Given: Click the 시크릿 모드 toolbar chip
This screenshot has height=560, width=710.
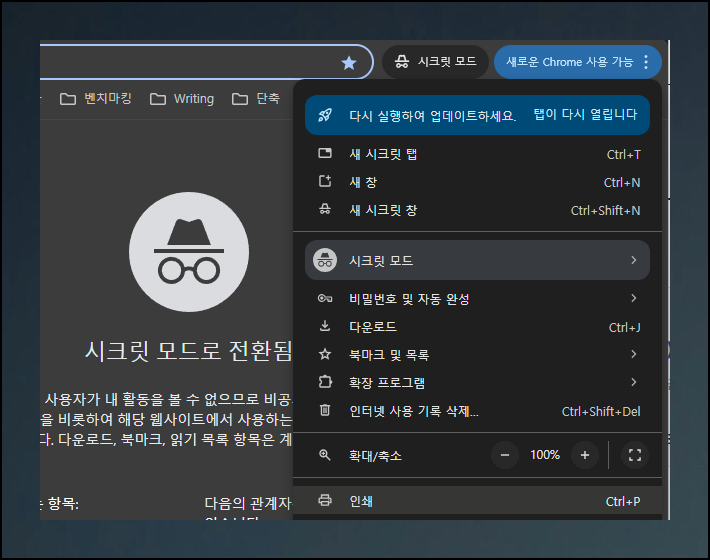Looking at the screenshot, I should pos(435,62).
